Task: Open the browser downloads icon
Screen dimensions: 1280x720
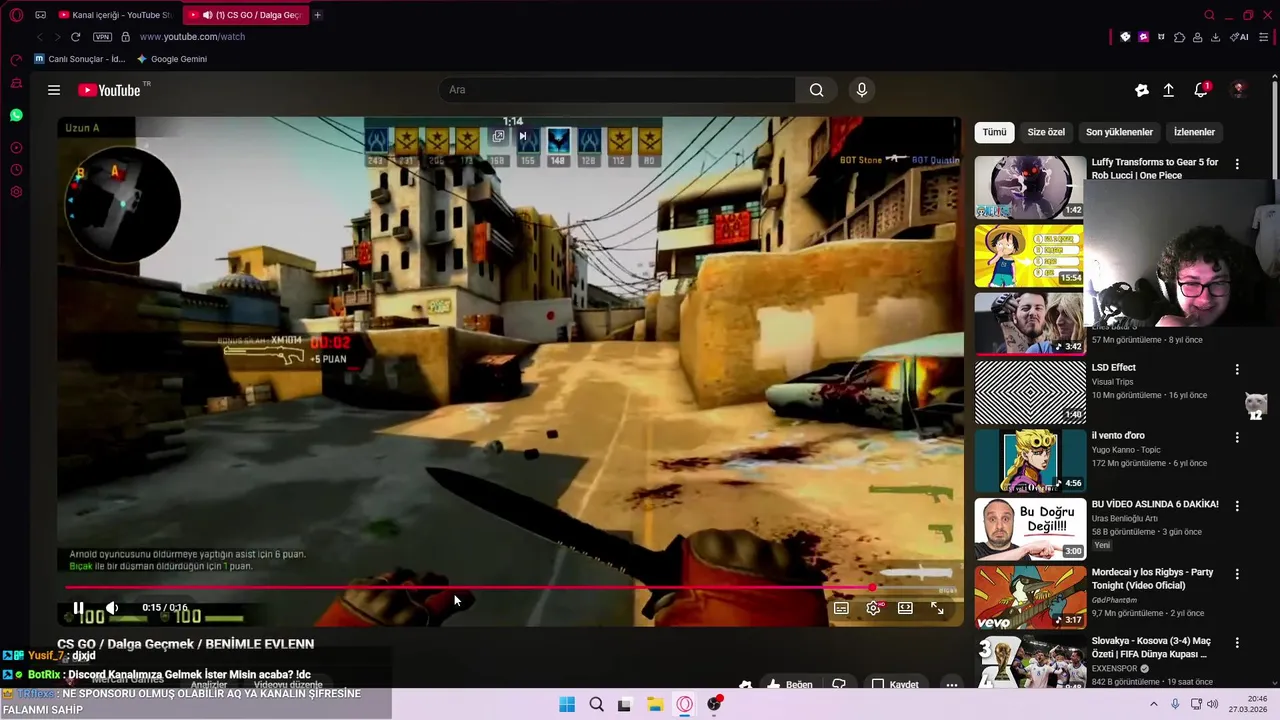Action: click(1215, 37)
